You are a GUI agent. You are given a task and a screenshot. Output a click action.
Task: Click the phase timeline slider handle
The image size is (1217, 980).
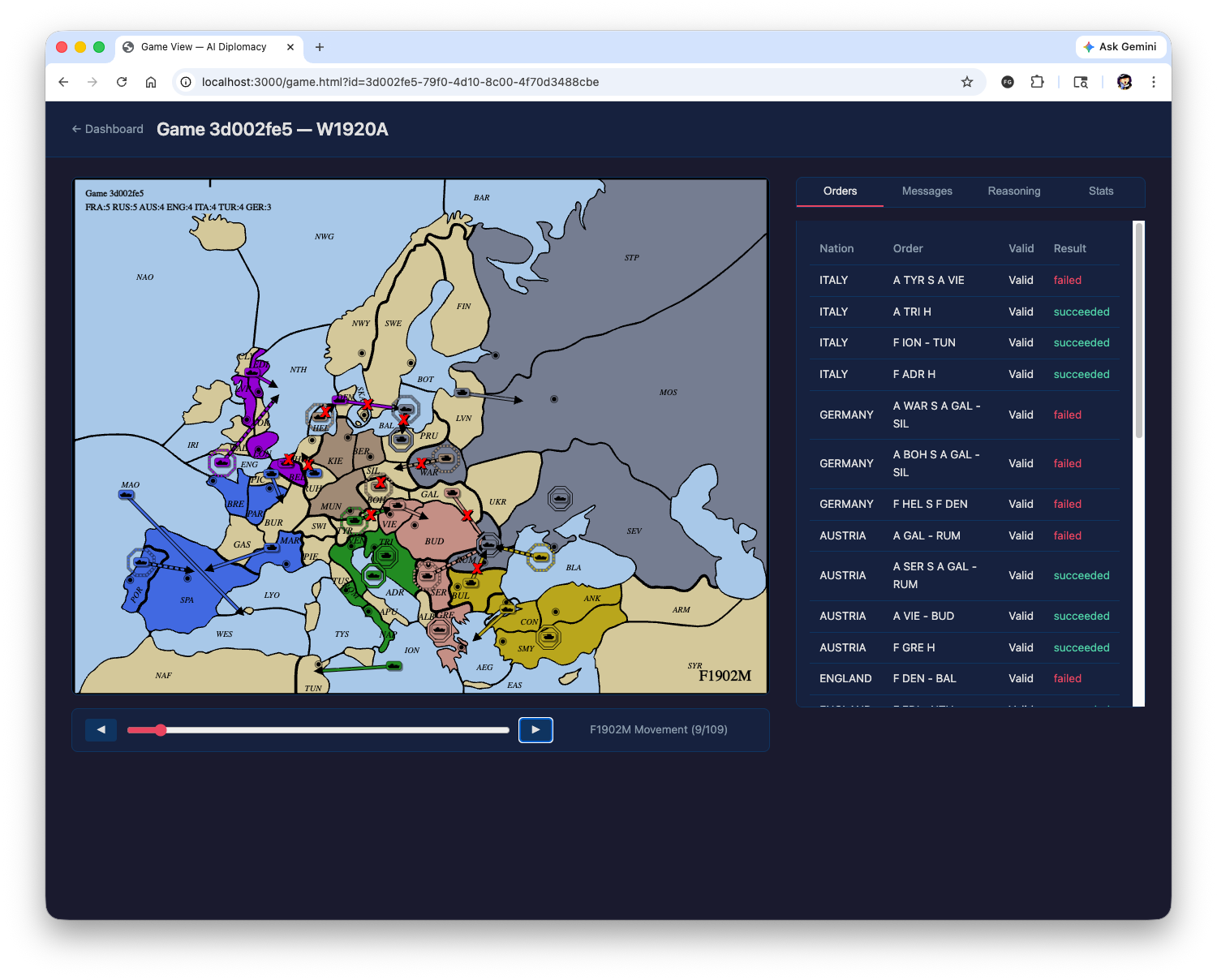coord(161,730)
